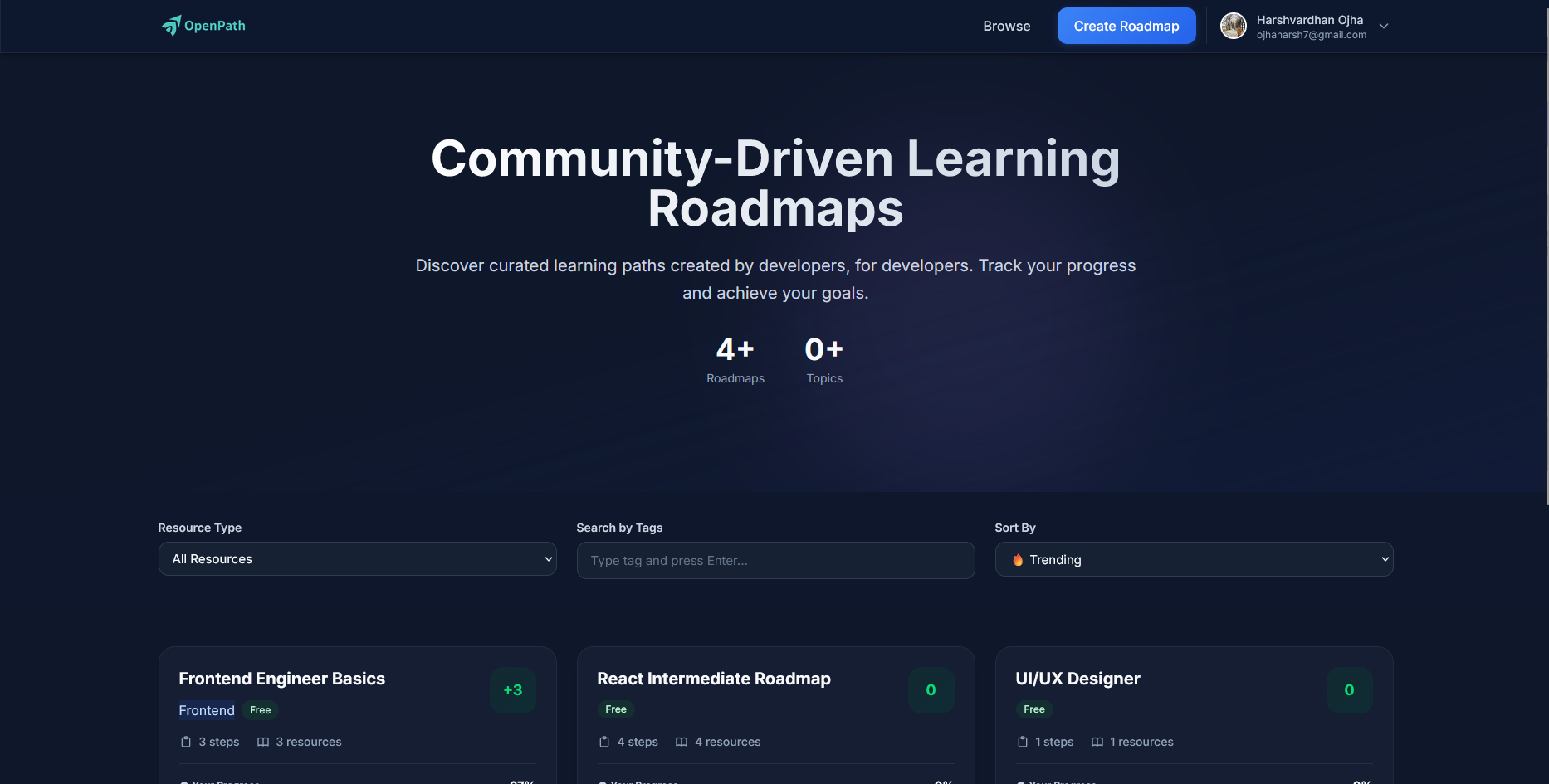
Task: Click the clipboard icon on React Intermediate Roadmap card
Action: click(x=604, y=742)
